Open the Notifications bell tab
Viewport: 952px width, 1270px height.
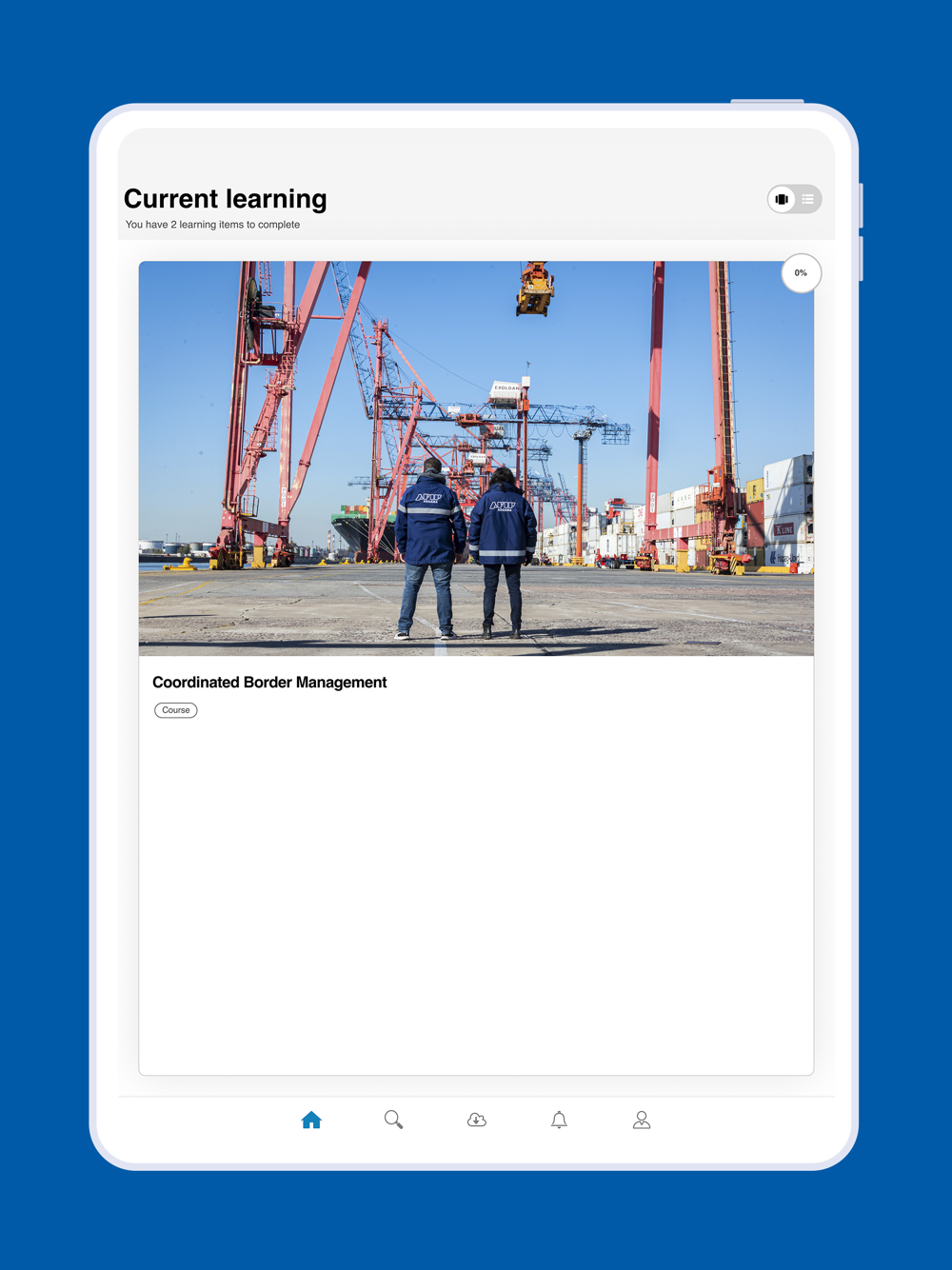point(559,1120)
